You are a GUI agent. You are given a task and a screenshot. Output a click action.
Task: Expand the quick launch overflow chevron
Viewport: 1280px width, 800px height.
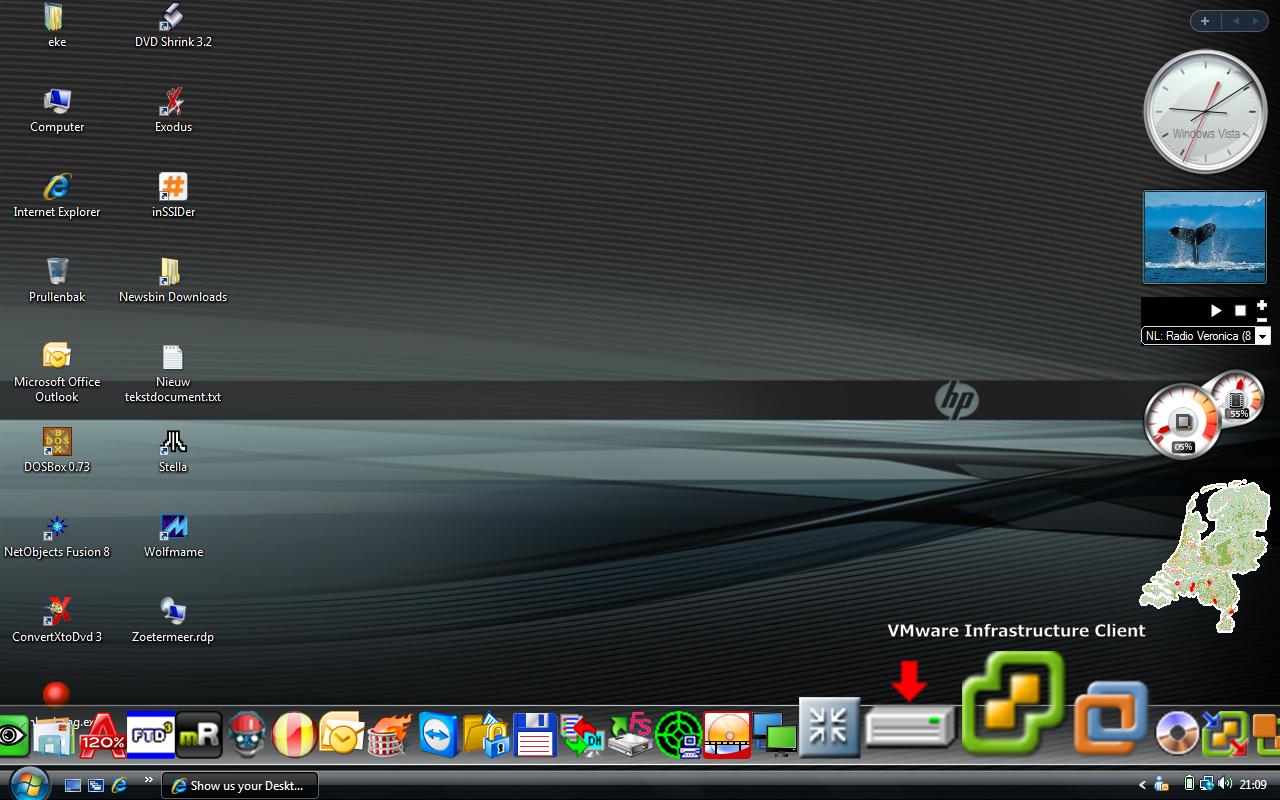pos(149,780)
